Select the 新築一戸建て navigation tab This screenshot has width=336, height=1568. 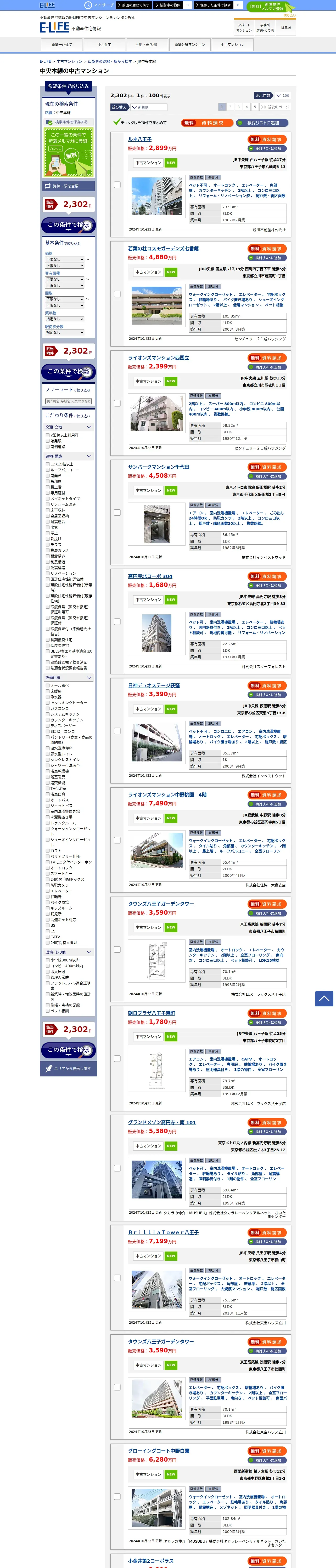click(61, 44)
